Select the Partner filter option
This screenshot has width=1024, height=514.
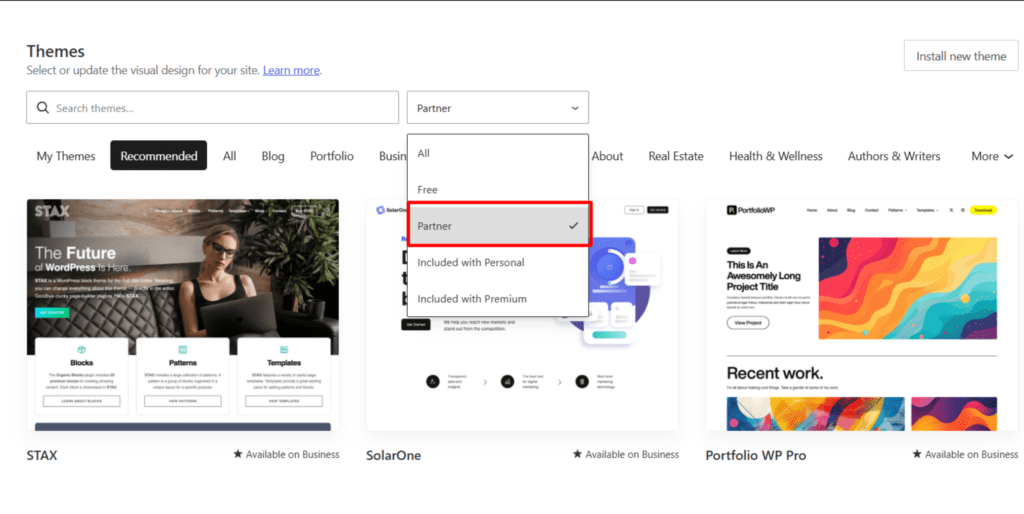[500, 226]
